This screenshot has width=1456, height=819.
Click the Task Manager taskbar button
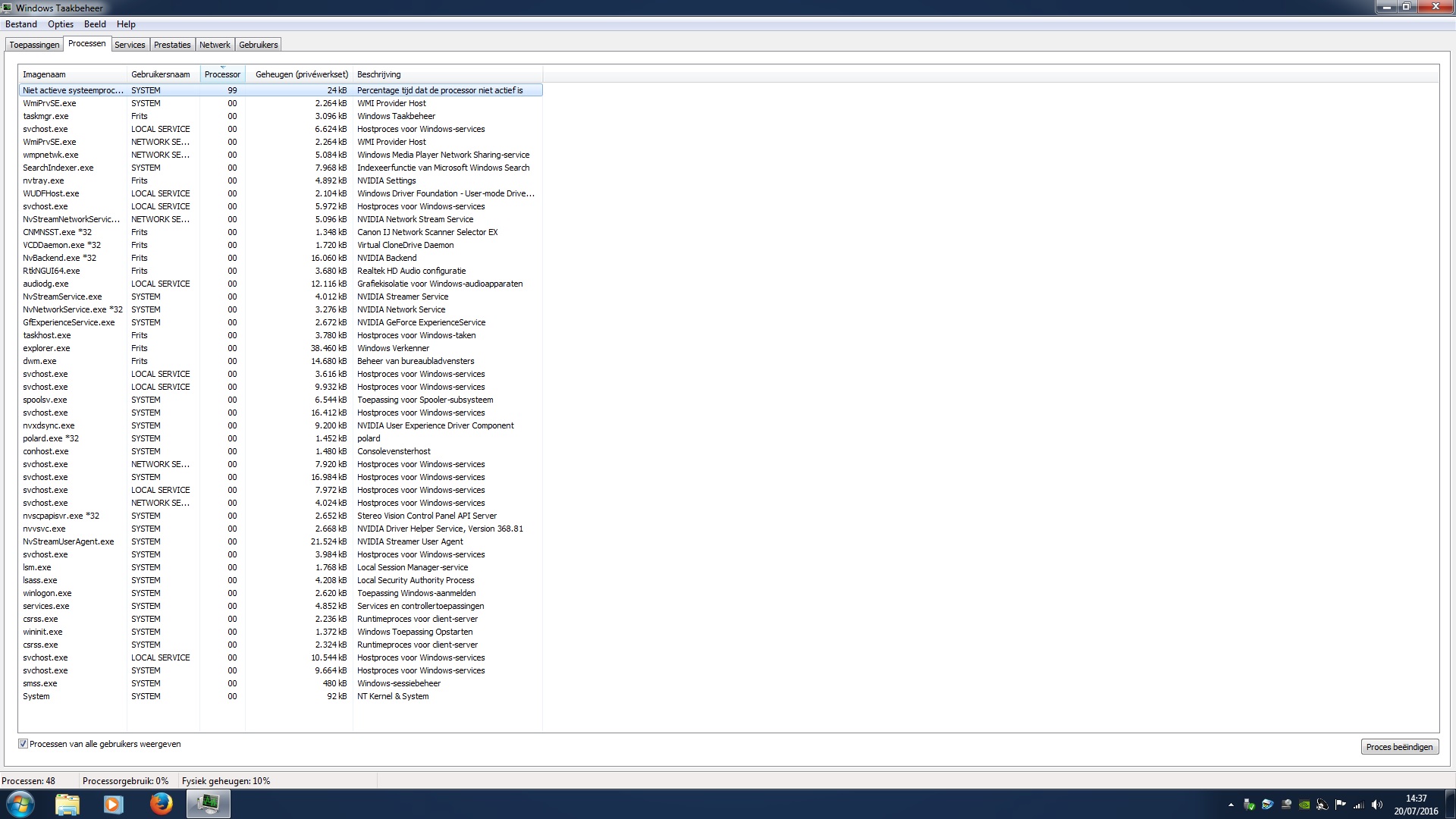[209, 804]
